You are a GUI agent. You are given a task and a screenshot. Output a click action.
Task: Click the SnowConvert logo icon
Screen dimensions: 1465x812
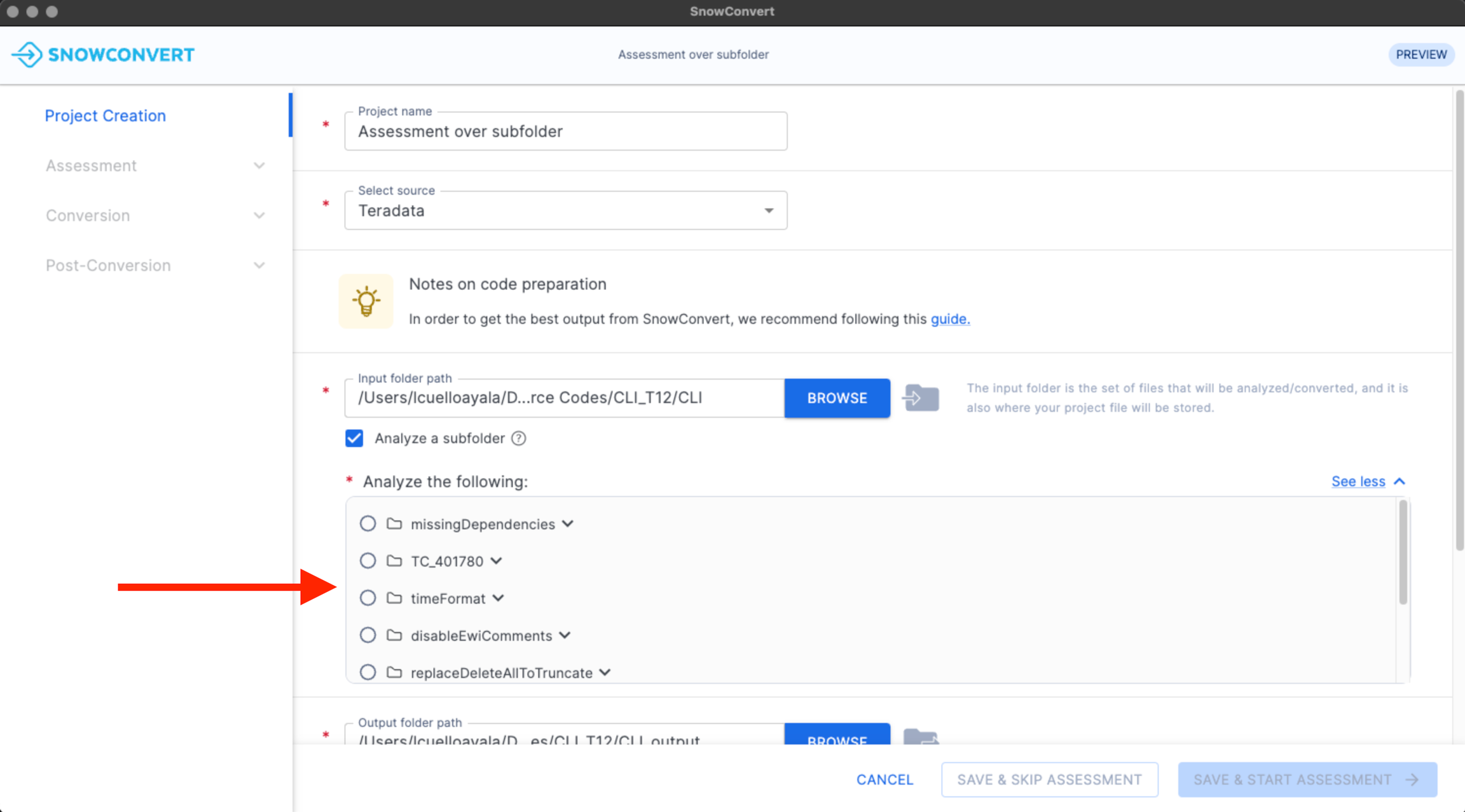tap(27, 55)
